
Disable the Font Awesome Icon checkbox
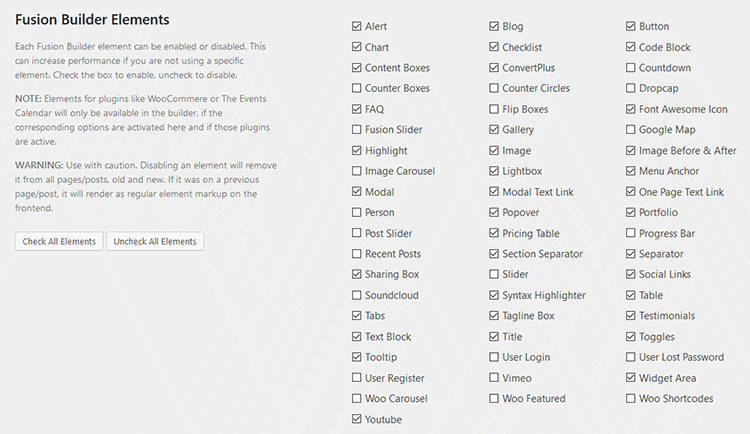(630, 109)
